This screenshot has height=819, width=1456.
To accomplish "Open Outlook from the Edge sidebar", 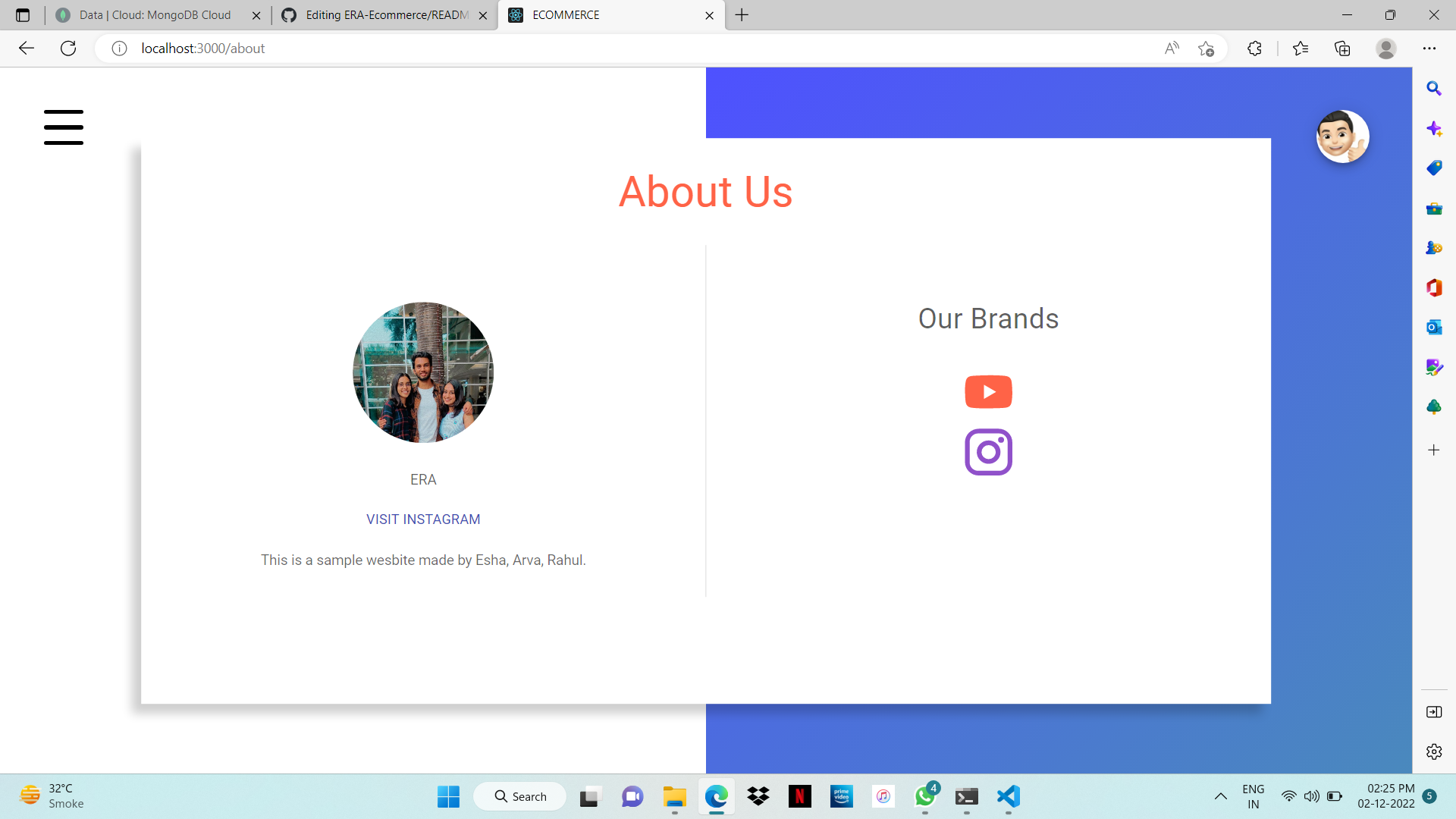I will point(1433,328).
